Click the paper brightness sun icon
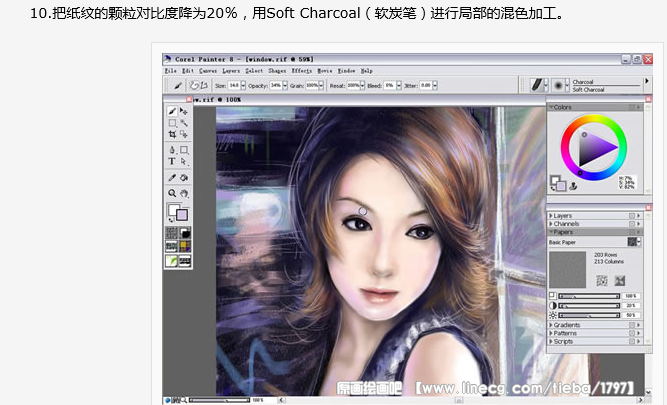This screenshot has height=405, width=667. click(553, 315)
